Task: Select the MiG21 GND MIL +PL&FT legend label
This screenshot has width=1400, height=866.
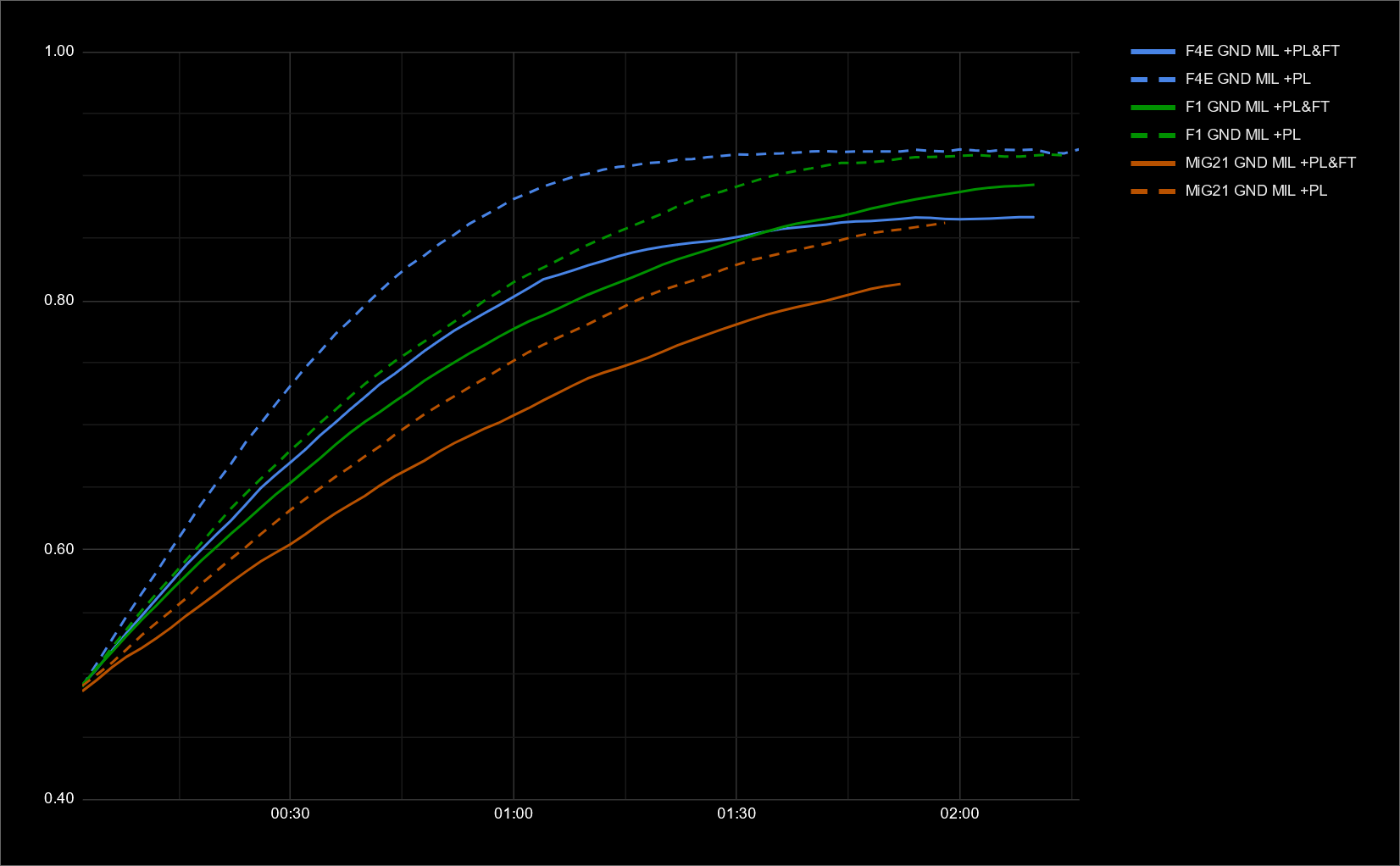Action: pos(1270,163)
